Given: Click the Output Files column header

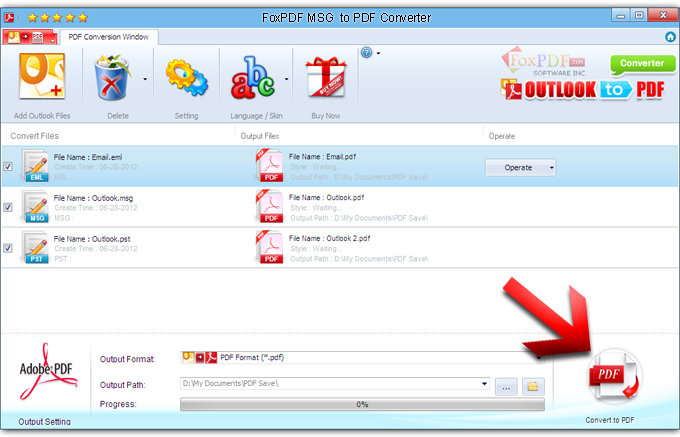Looking at the screenshot, I should coord(260,136).
